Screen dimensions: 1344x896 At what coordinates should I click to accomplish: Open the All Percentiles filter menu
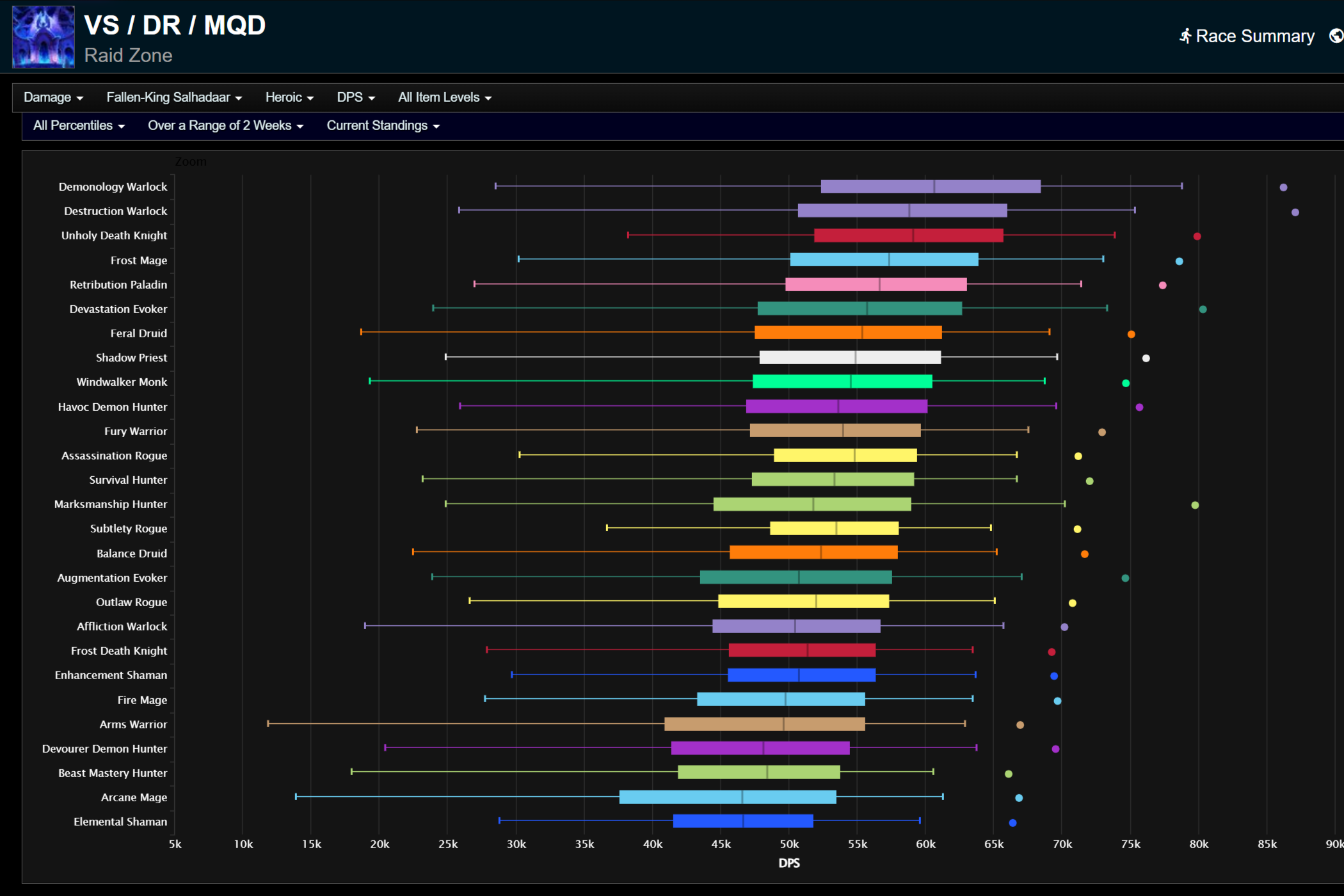pyautogui.click(x=79, y=125)
